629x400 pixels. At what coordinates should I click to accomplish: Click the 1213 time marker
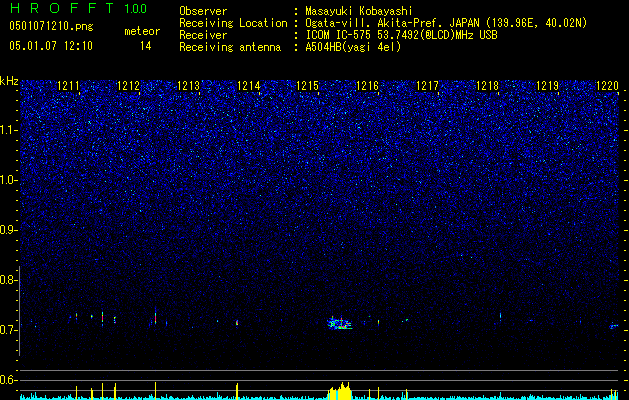pos(189,85)
